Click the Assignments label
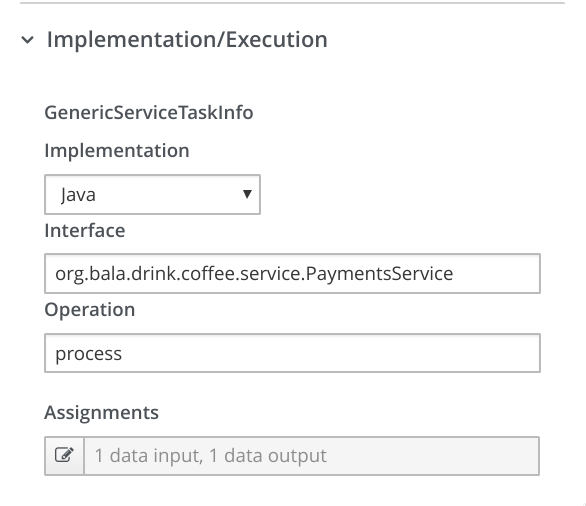The image size is (586, 506). [x=102, y=413]
